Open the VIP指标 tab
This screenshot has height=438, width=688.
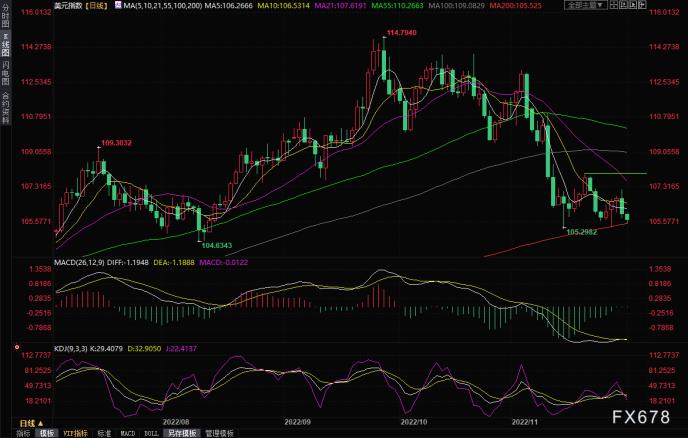pyautogui.click(x=75, y=433)
